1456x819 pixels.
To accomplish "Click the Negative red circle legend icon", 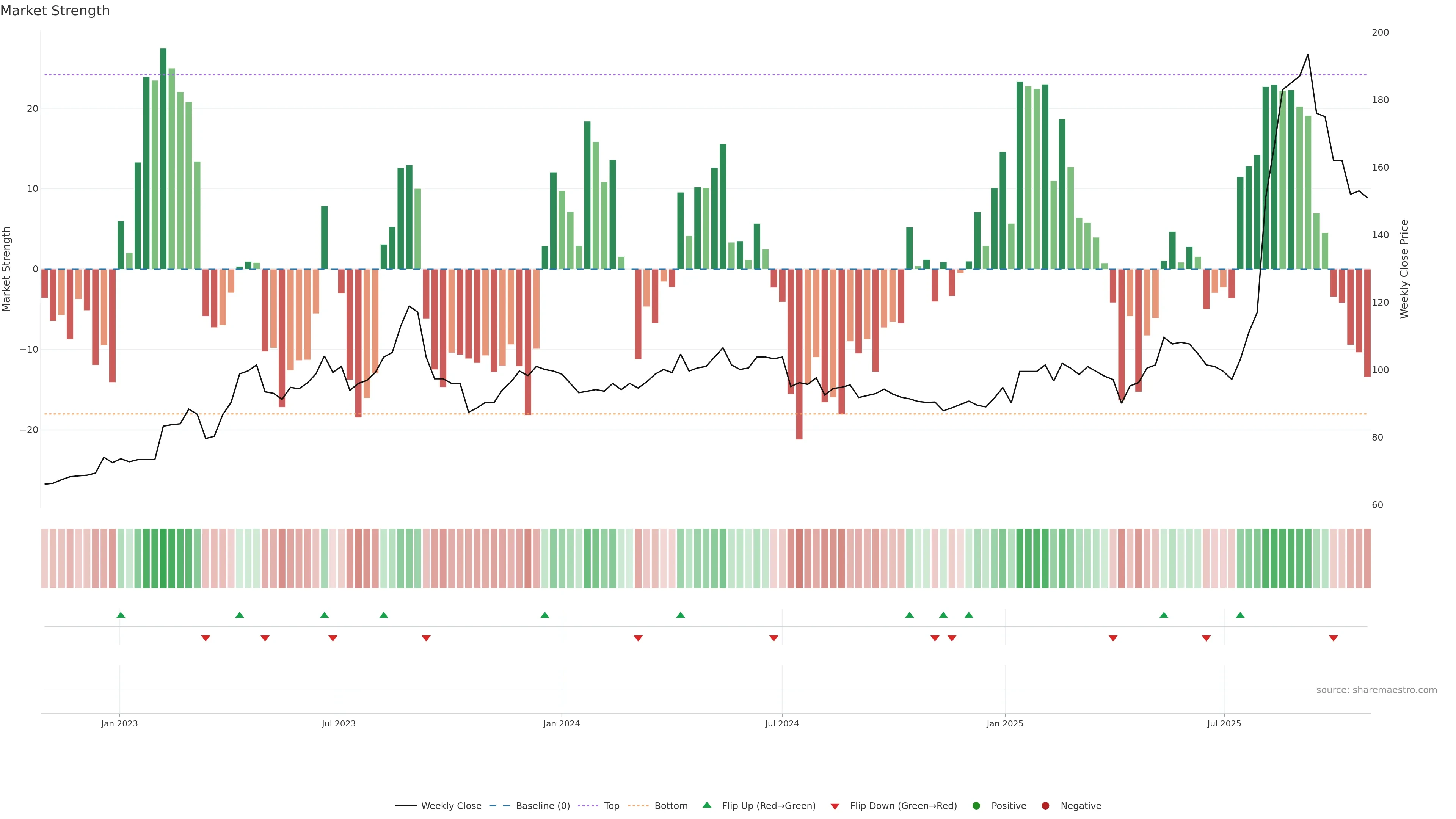I will click(1045, 805).
